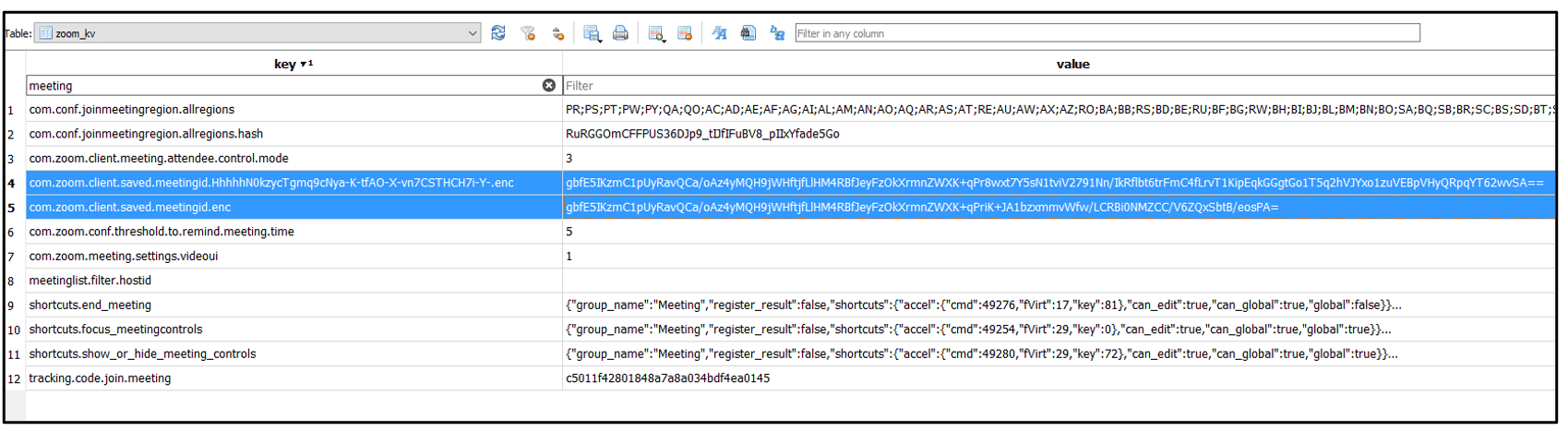Select attendee.control.mode key cell
The image size is (1568, 431).
(x=293, y=159)
